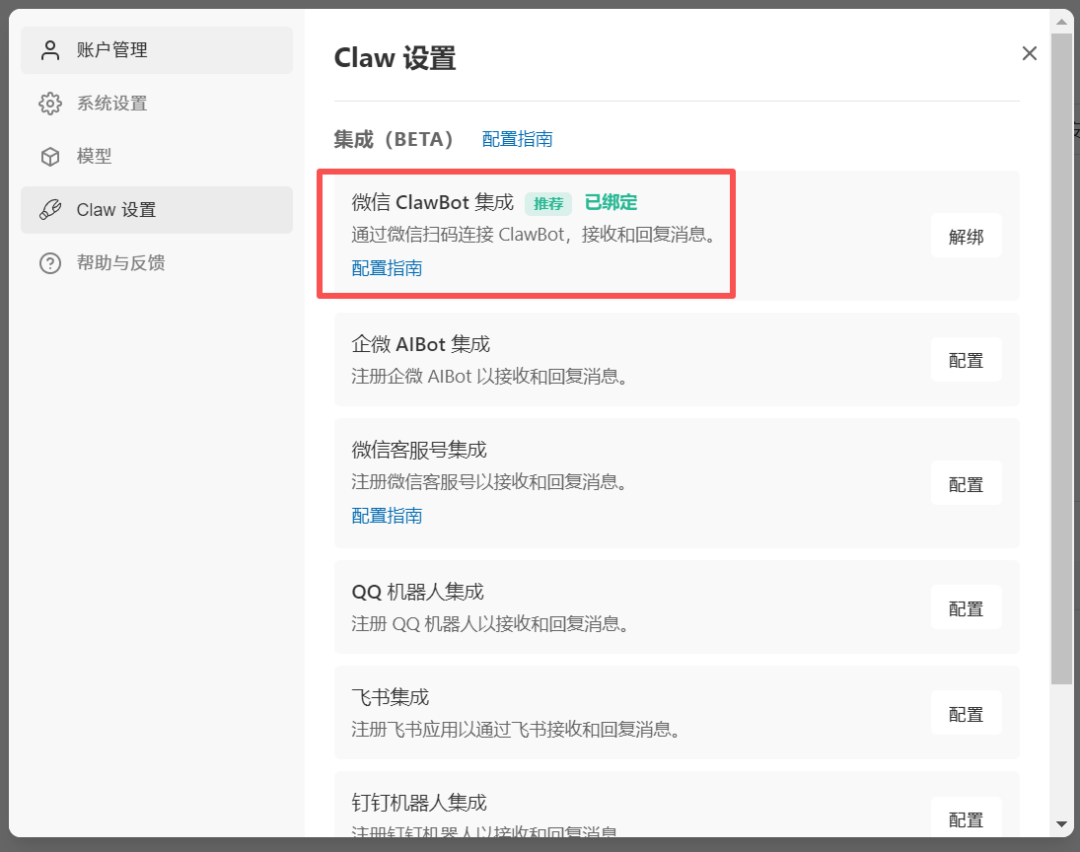Screen dimensions: 1080x852
Task: Click the 微信 ClawBot integration card
Action: pos(527,233)
